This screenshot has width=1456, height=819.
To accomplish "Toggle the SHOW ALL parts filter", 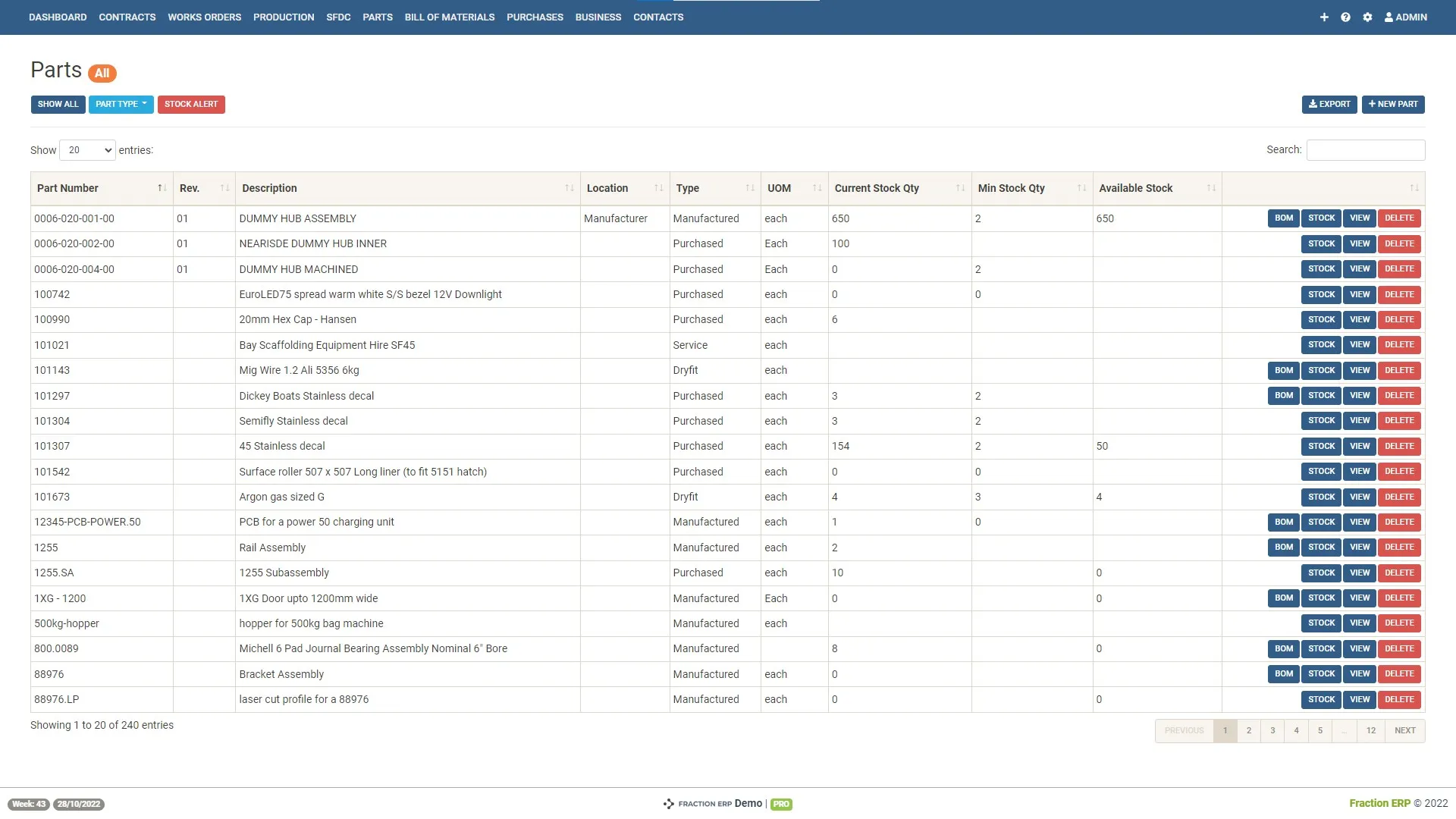I will point(57,104).
